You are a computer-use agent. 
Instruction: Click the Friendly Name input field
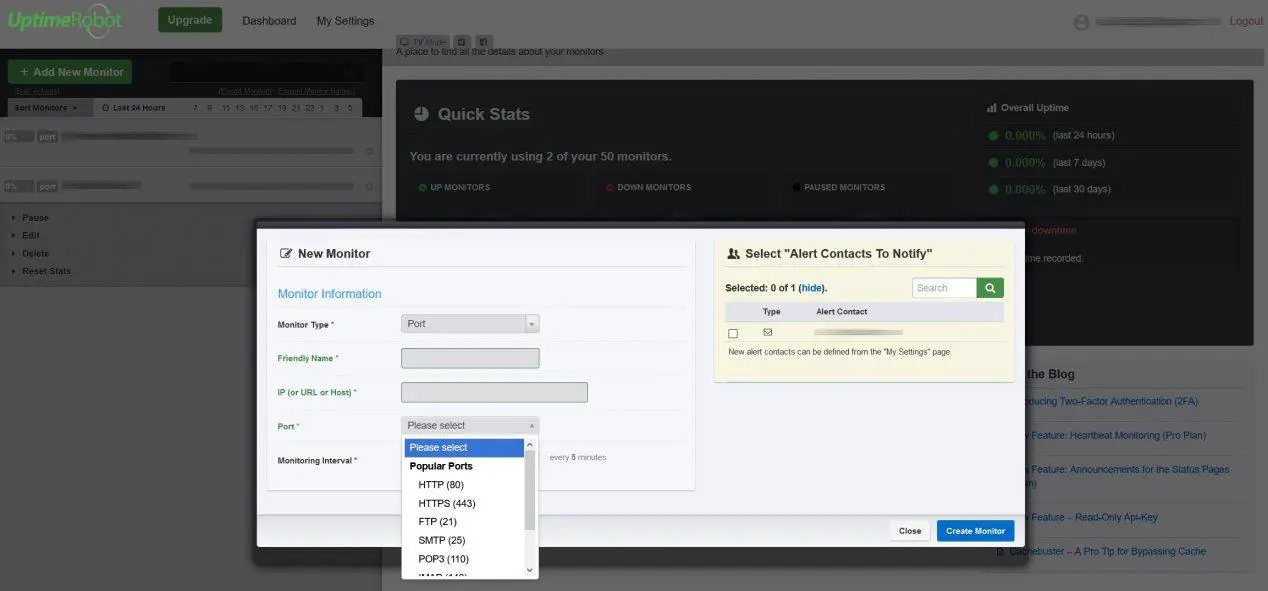pos(470,358)
